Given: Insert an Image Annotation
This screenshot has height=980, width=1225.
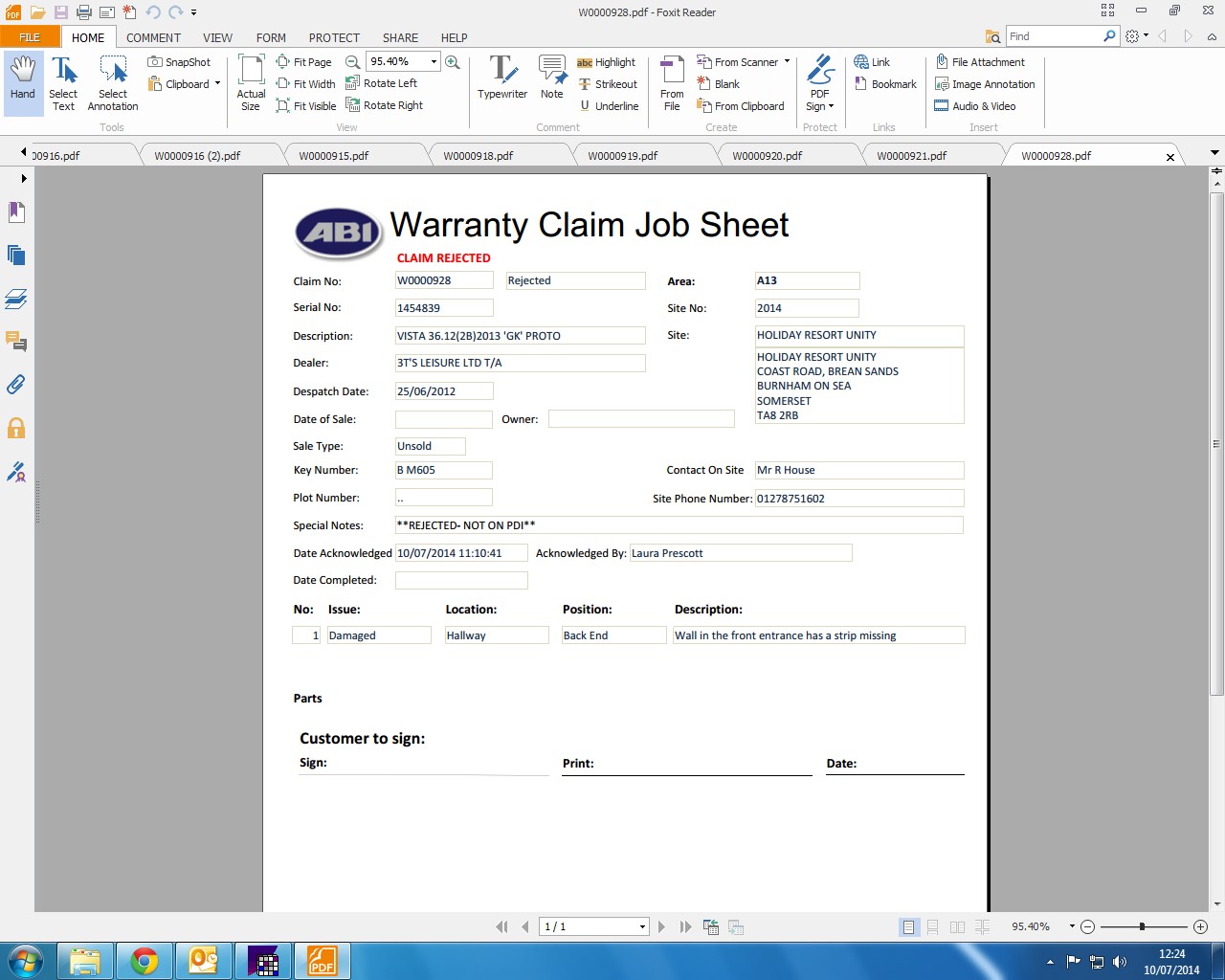Looking at the screenshot, I should pyautogui.click(x=985, y=84).
